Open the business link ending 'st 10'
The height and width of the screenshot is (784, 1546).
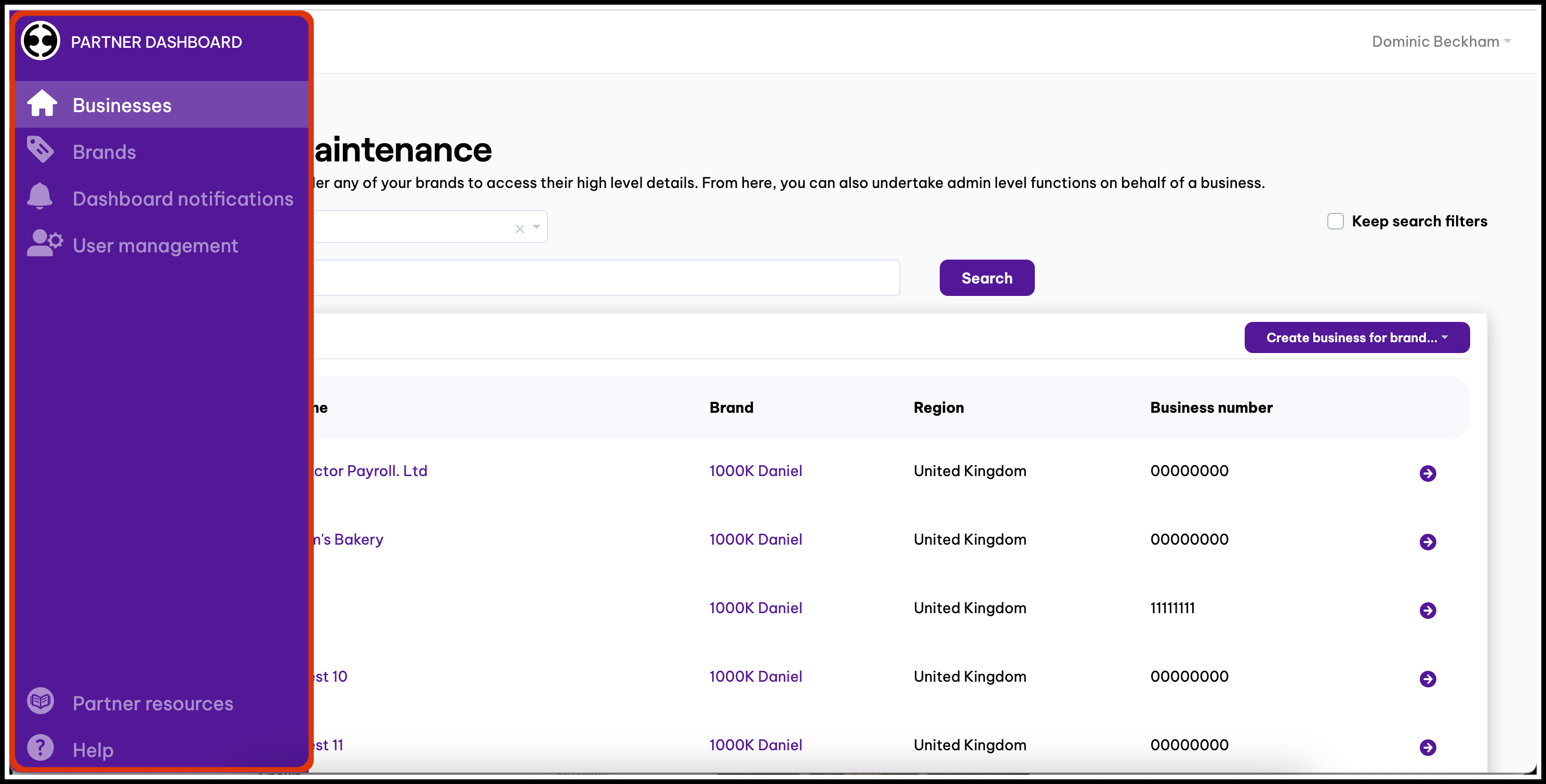[330, 677]
